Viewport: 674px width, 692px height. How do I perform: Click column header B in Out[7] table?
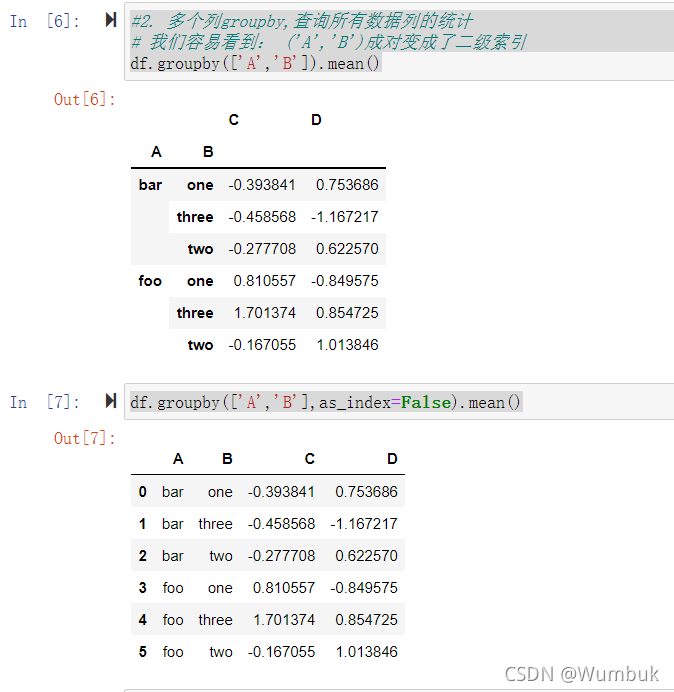227,459
